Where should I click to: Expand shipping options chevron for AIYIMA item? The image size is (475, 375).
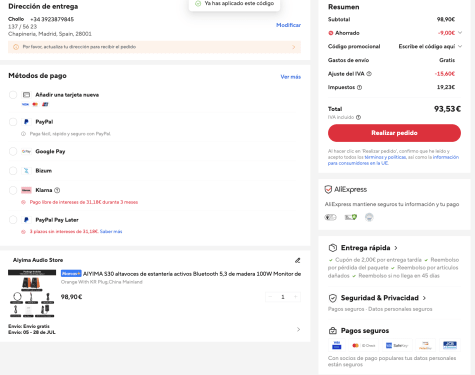point(298,329)
